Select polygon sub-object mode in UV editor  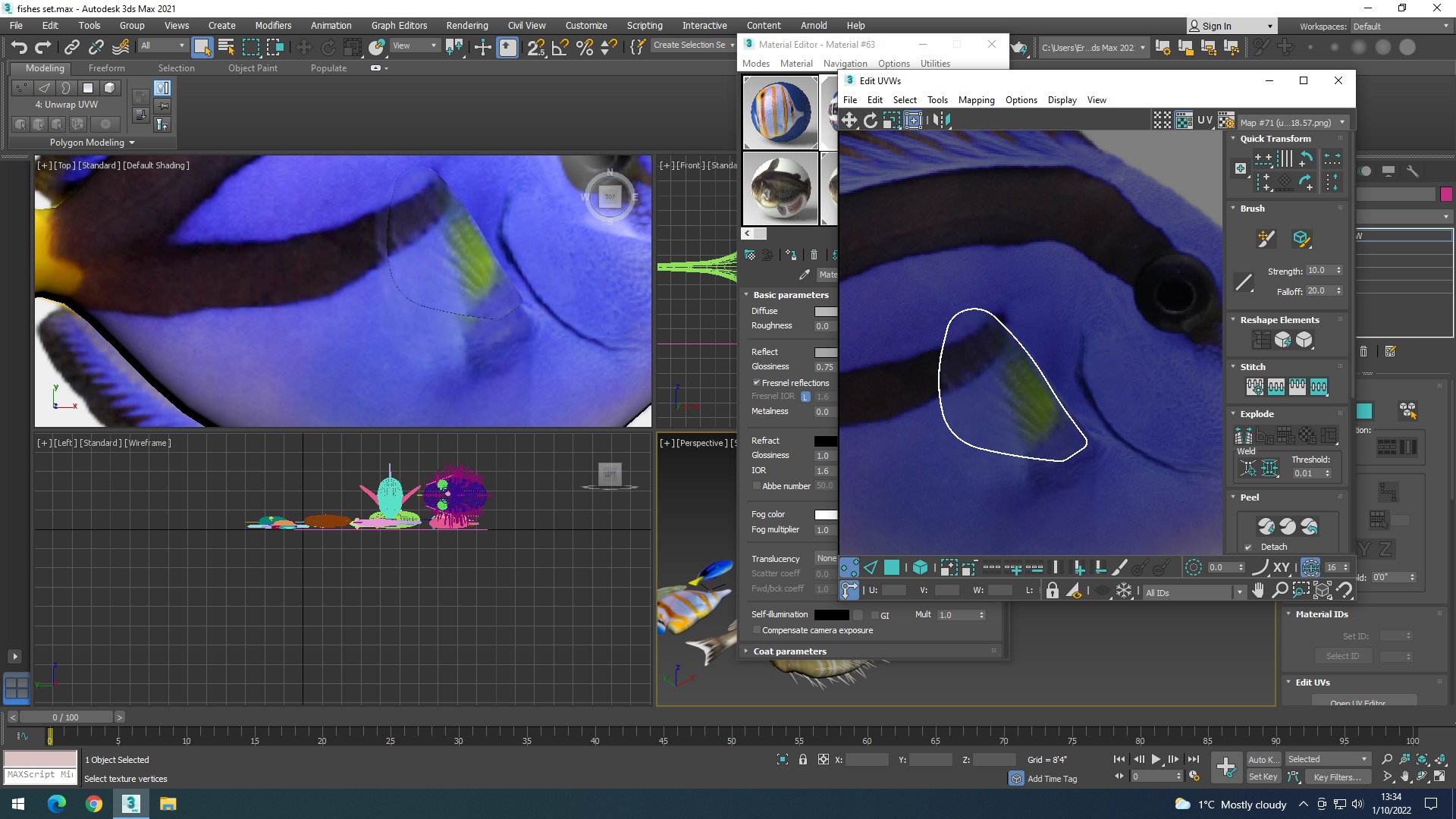point(892,567)
